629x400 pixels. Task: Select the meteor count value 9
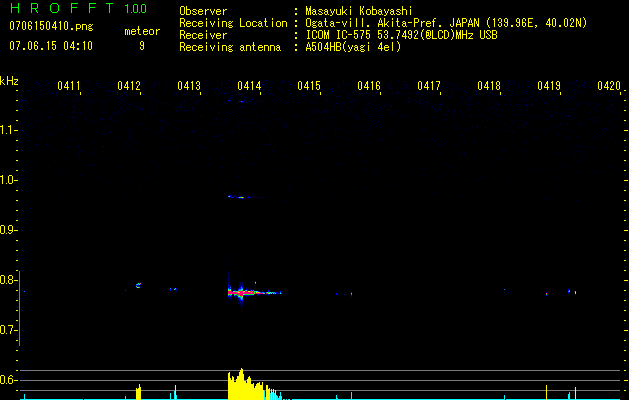[142, 46]
